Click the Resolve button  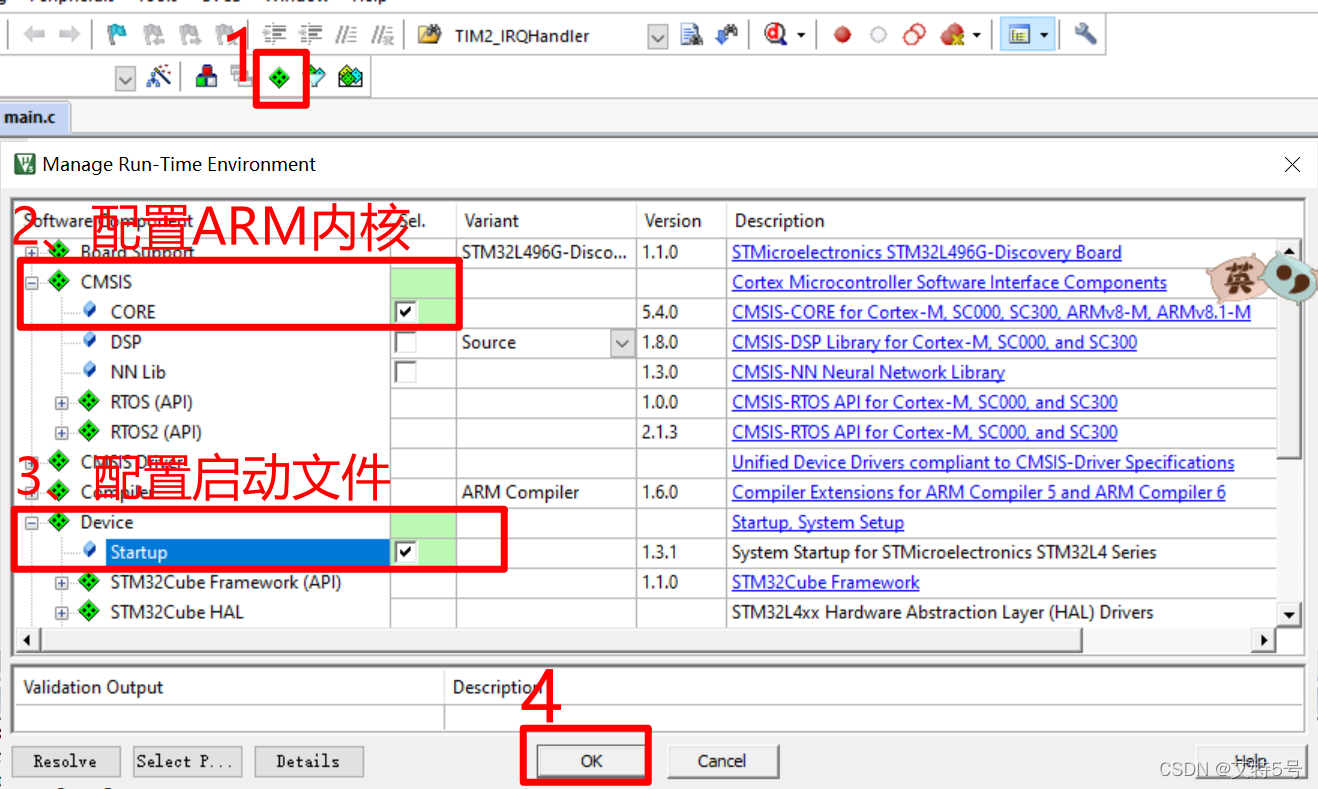coord(65,761)
